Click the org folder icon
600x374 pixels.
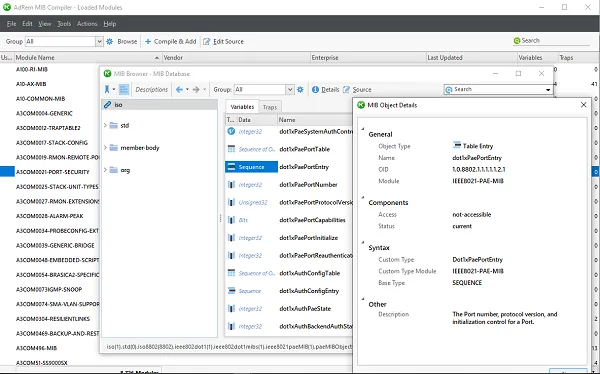pyautogui.click(x=114, y=170)
